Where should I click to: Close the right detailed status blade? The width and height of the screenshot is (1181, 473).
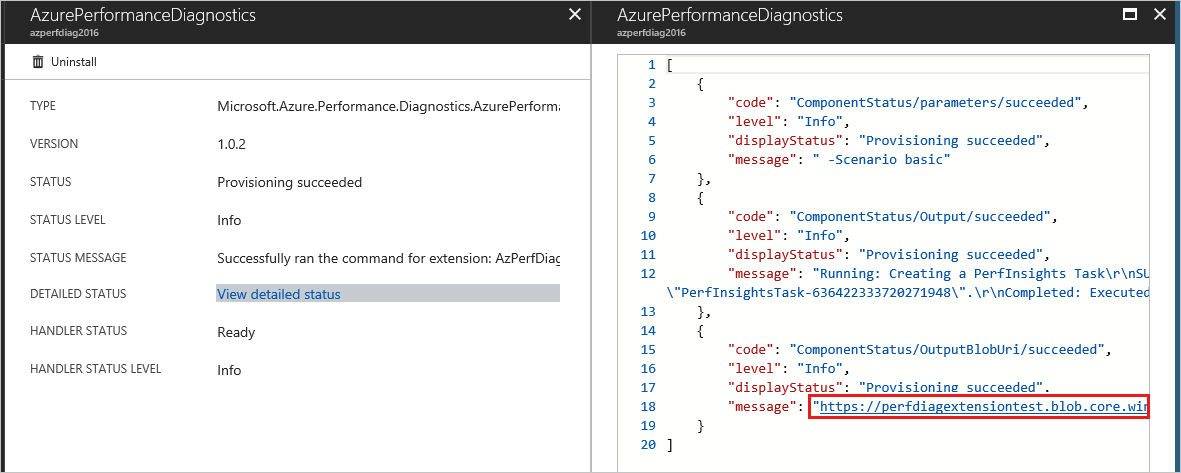pyautogui.click(x=1159, y=14)
